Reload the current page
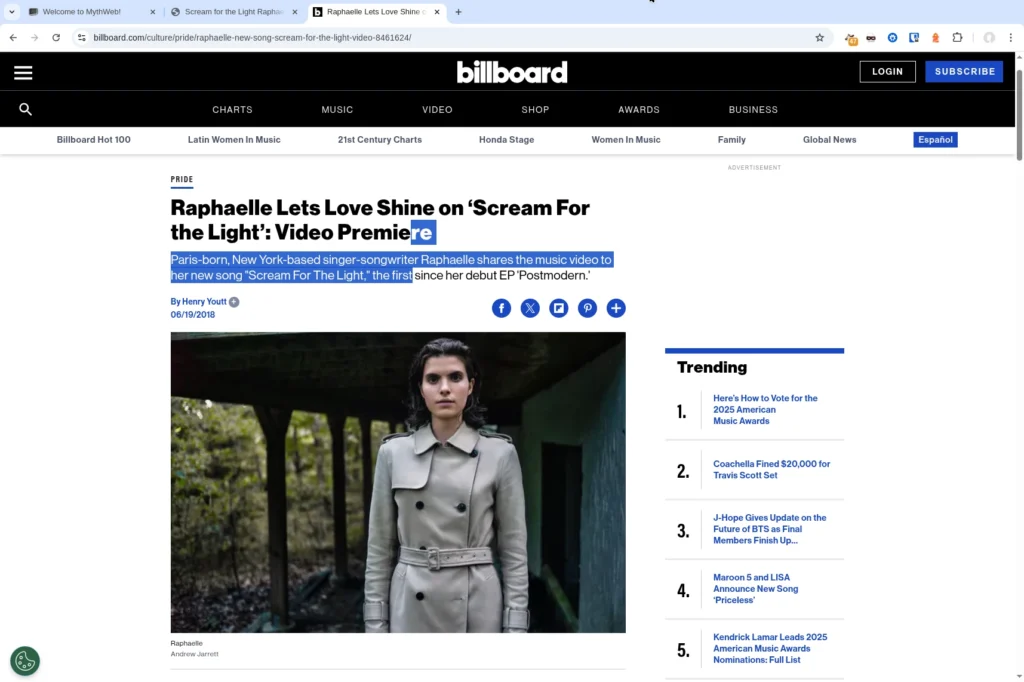This screenshot has width=1024, height=682. tap(56, 38)
